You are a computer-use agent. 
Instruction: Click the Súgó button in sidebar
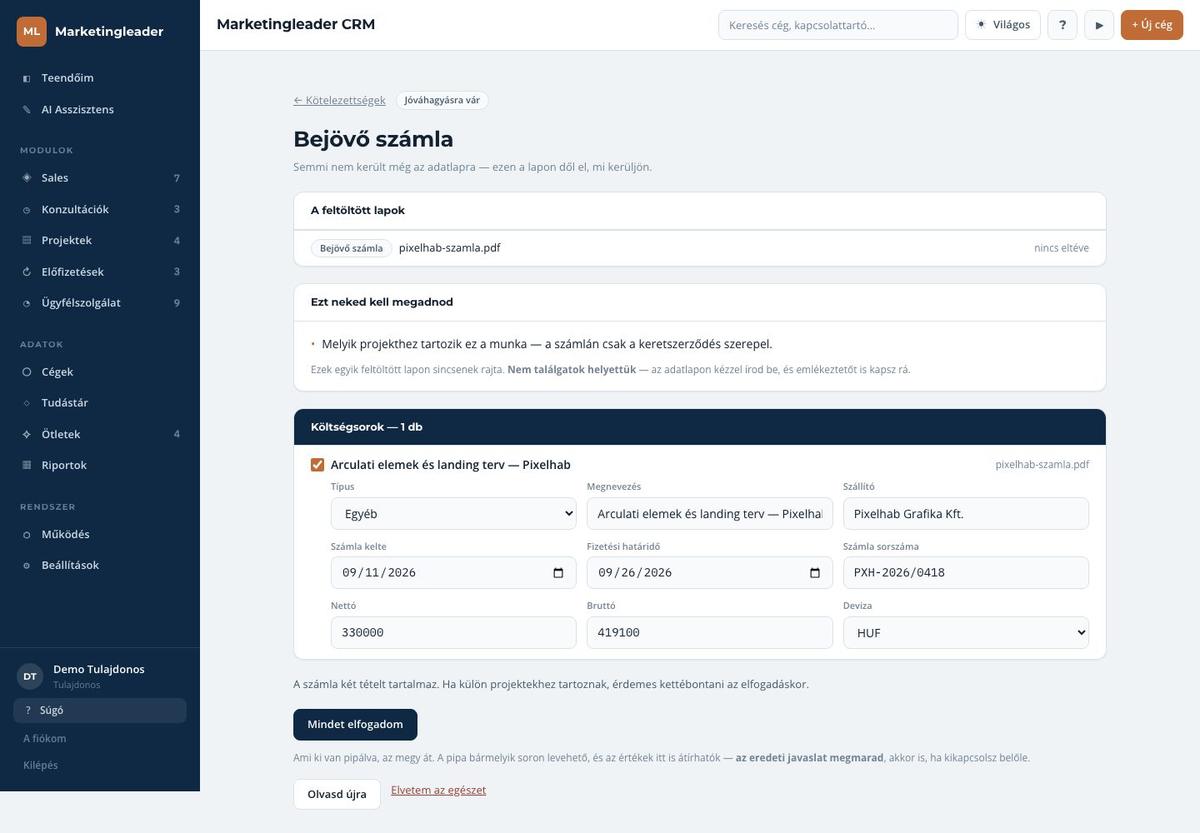pyautogui.click(x=100, y=711)
